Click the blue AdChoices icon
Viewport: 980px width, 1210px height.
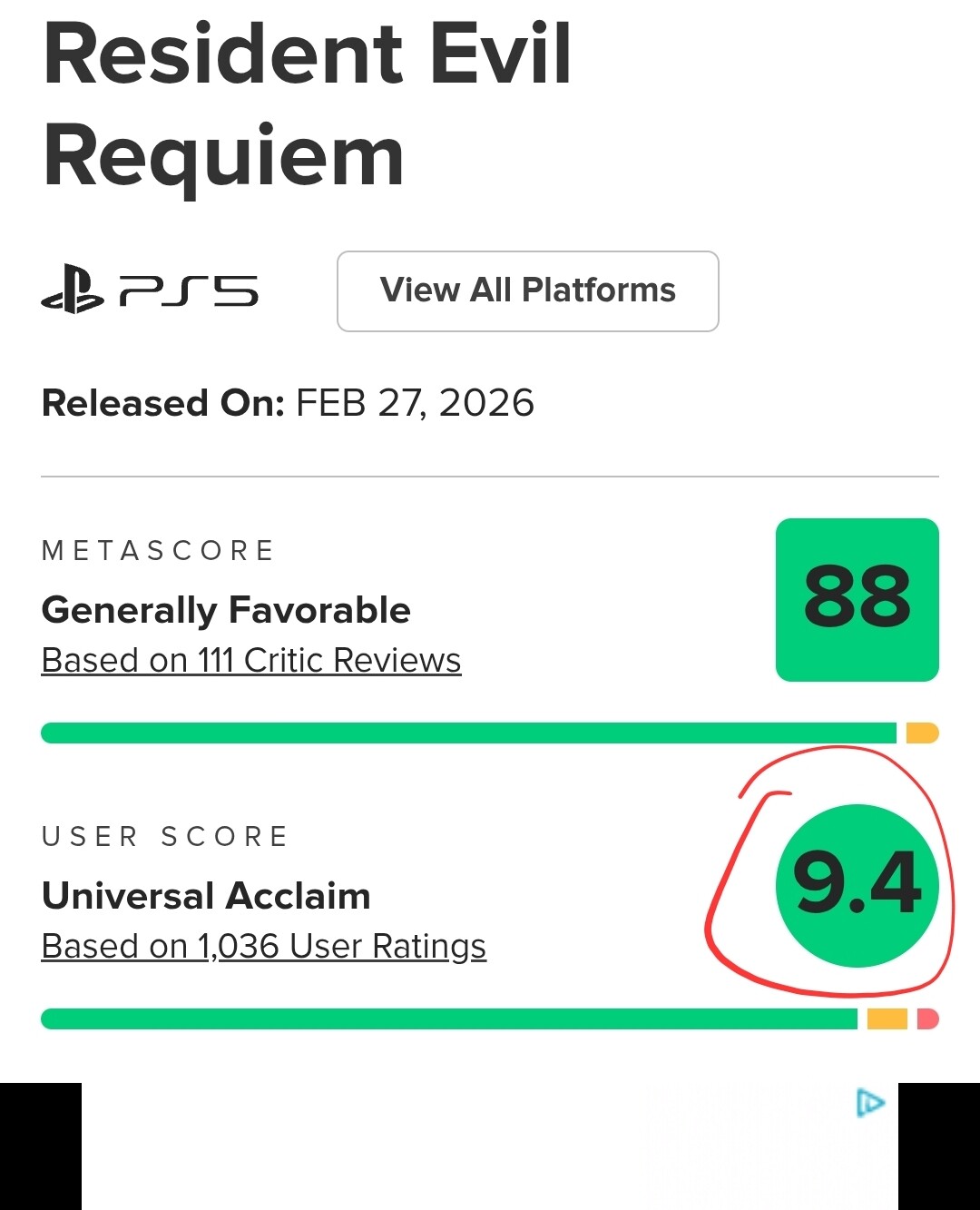coord(869,1103)
